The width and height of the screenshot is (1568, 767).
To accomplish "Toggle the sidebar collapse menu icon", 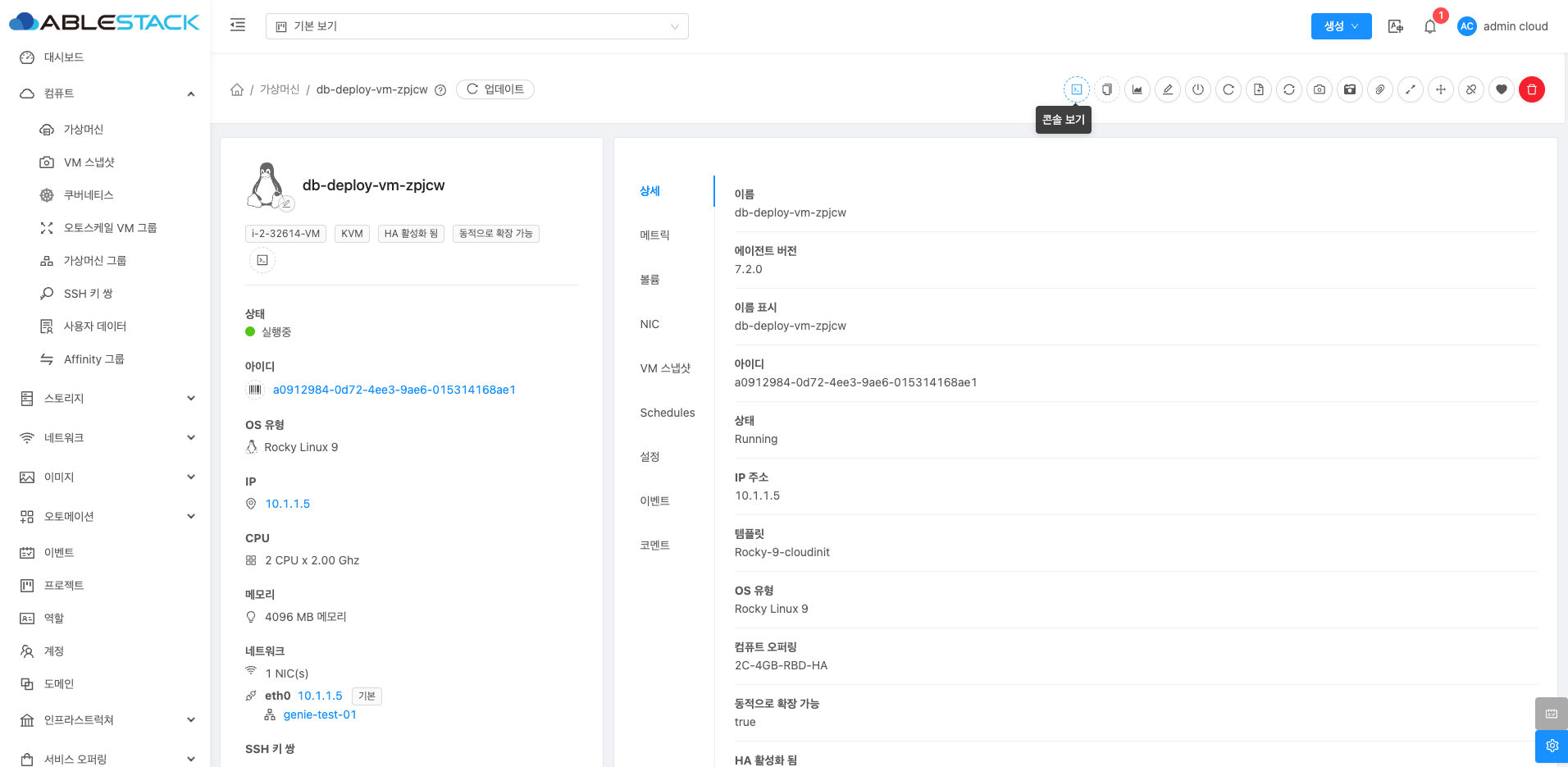I will point(238,25).
